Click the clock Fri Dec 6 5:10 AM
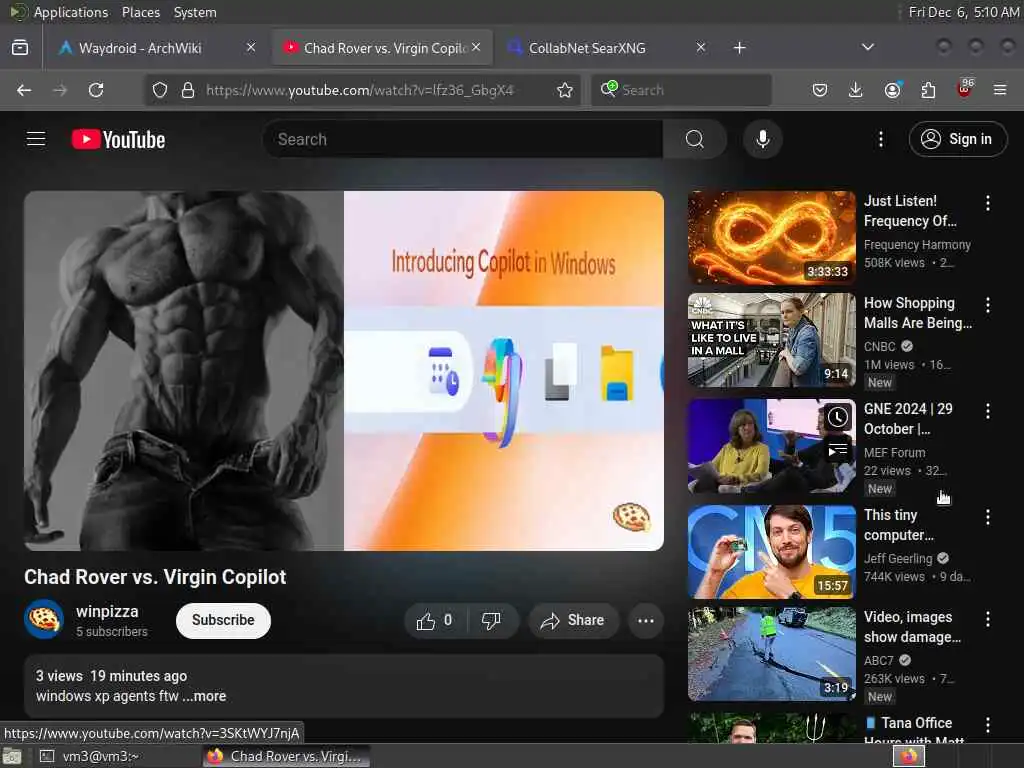Screen dimensions: 1024x768 (x=963, y=12)
